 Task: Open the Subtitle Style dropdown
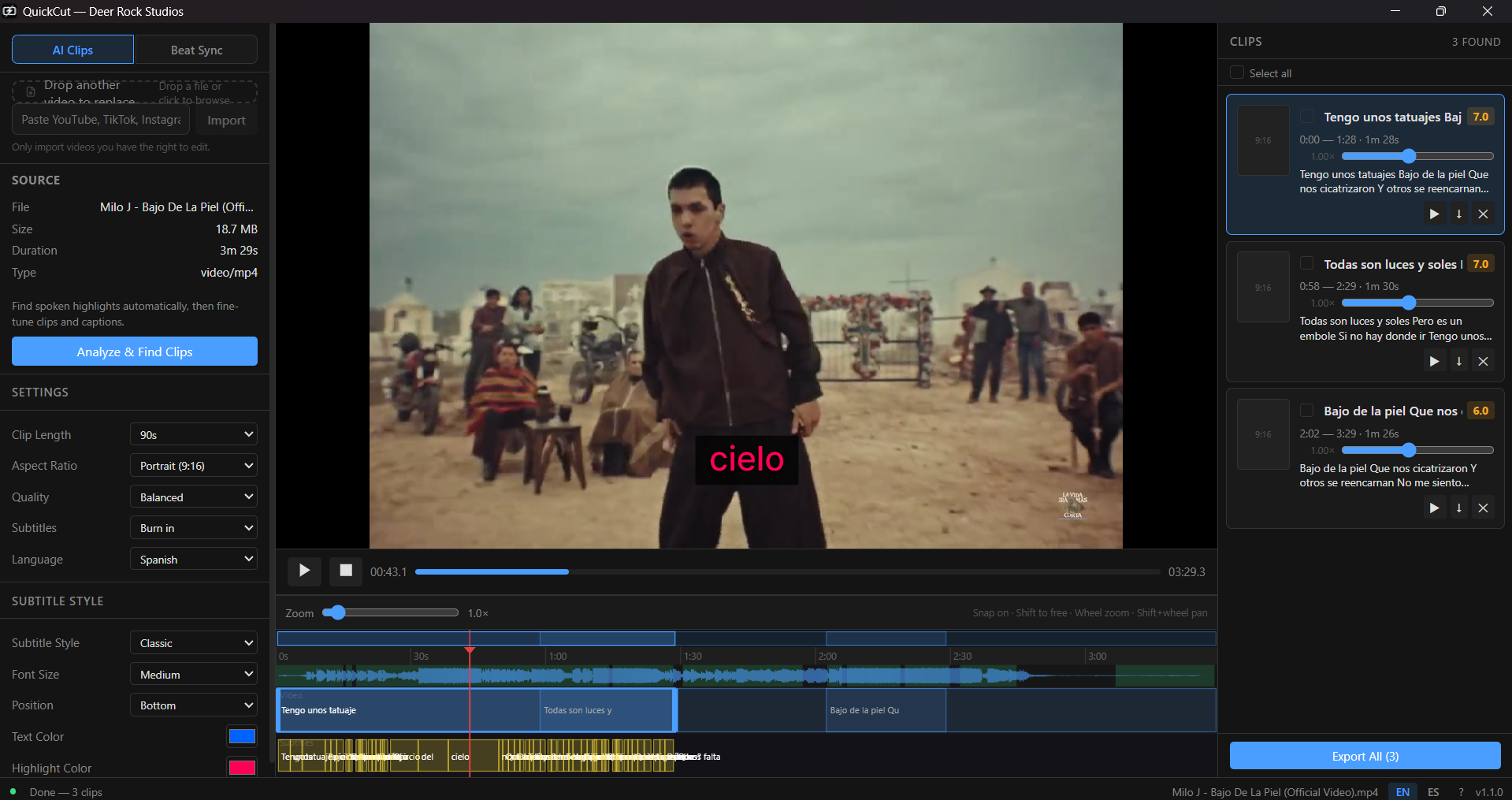(194, 643)
